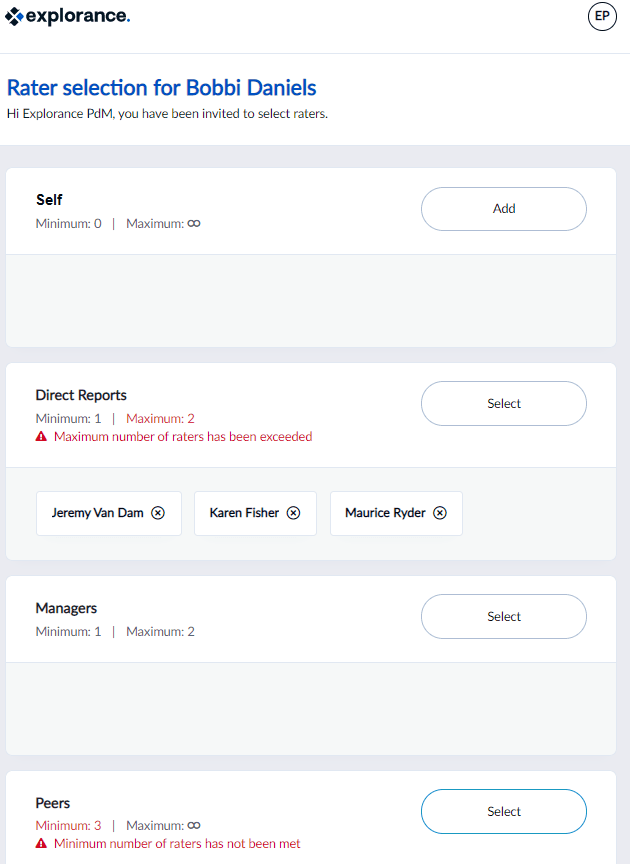Open the EP user profile avatar
Screen dimensions: 630x864
602,17
